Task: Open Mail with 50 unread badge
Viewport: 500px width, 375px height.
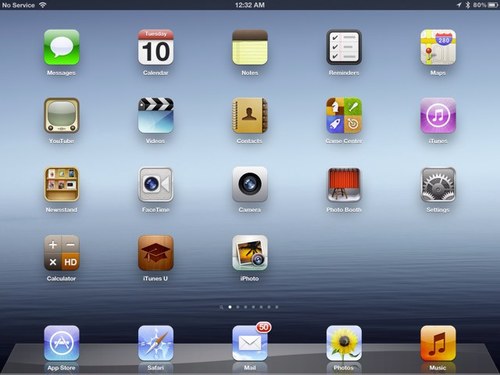Action: tap(250, 343)
